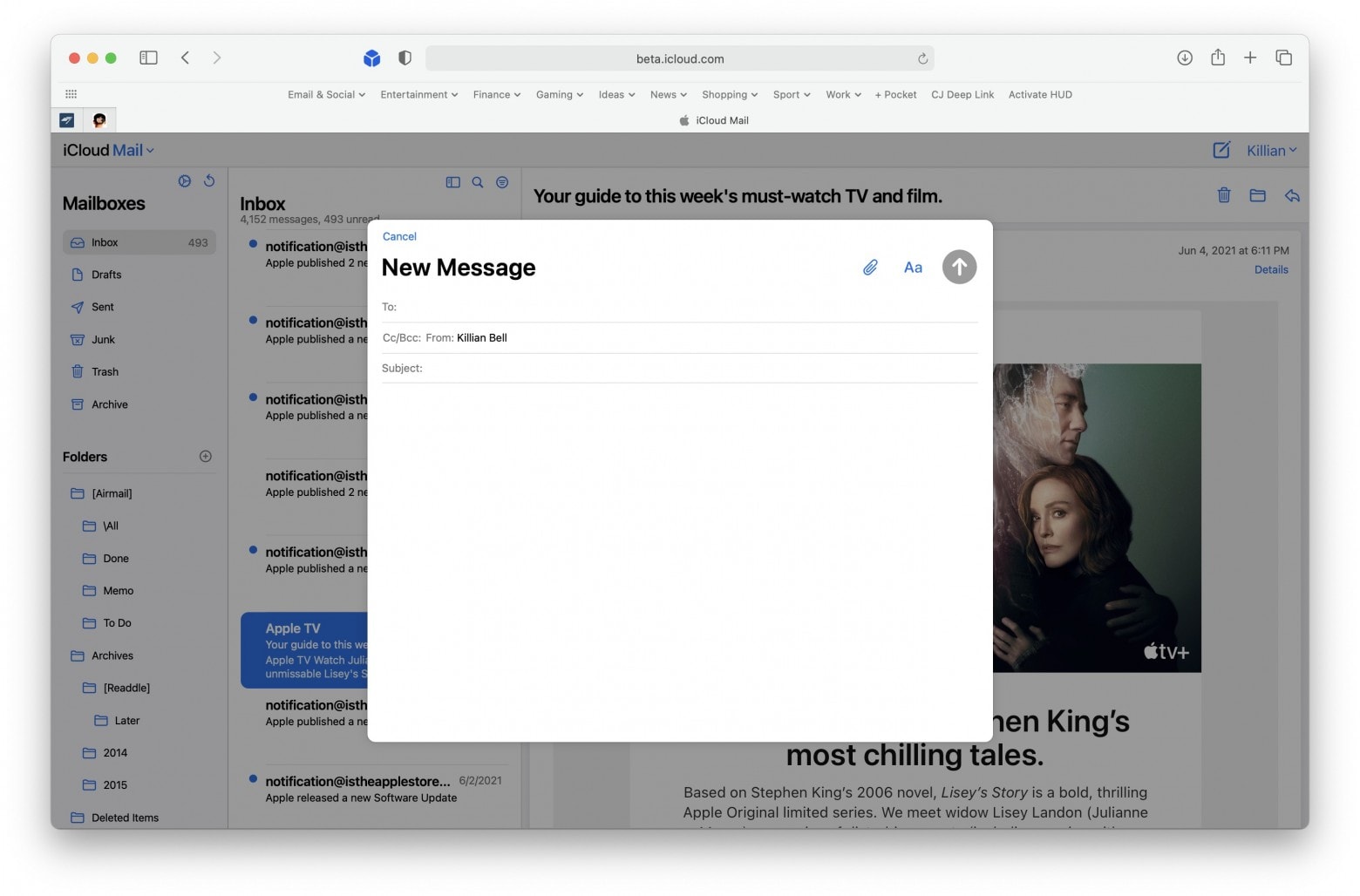The image size is (1360, 896).
Task: Open the message filter control
Action: point(502,182)
